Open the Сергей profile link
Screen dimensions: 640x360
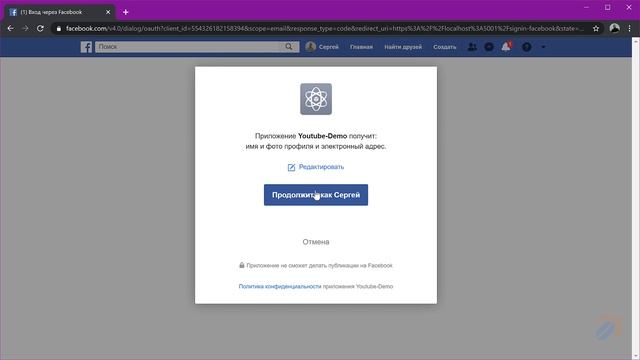(328, 47)
